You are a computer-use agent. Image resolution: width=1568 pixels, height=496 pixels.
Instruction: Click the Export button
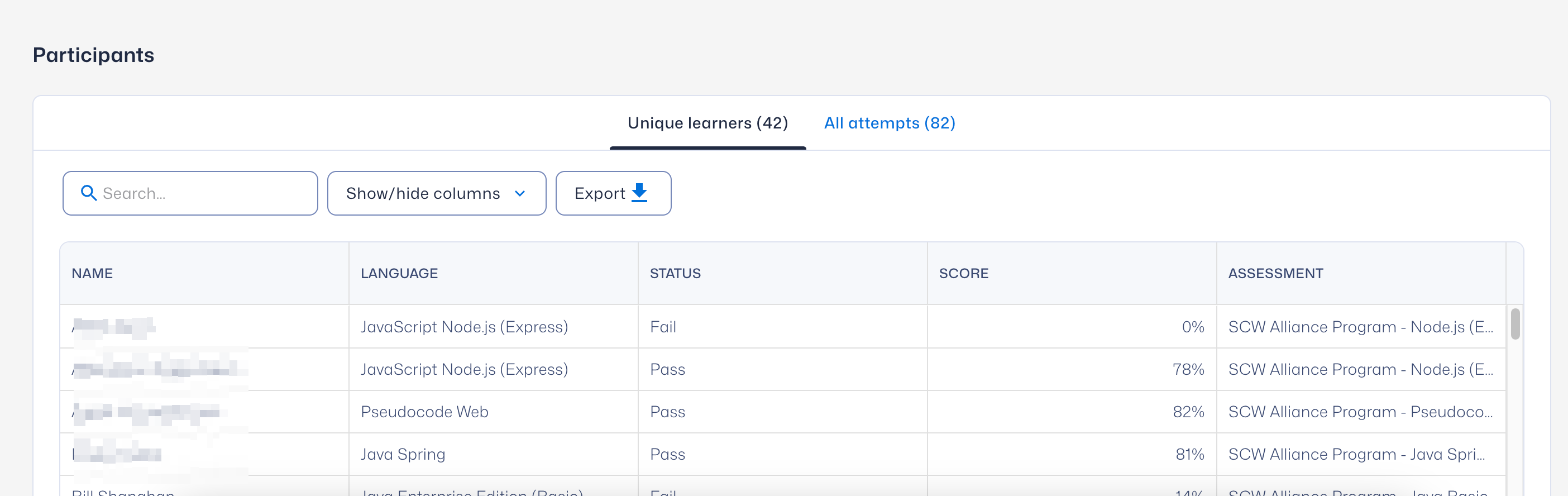[x=613, y=193]
